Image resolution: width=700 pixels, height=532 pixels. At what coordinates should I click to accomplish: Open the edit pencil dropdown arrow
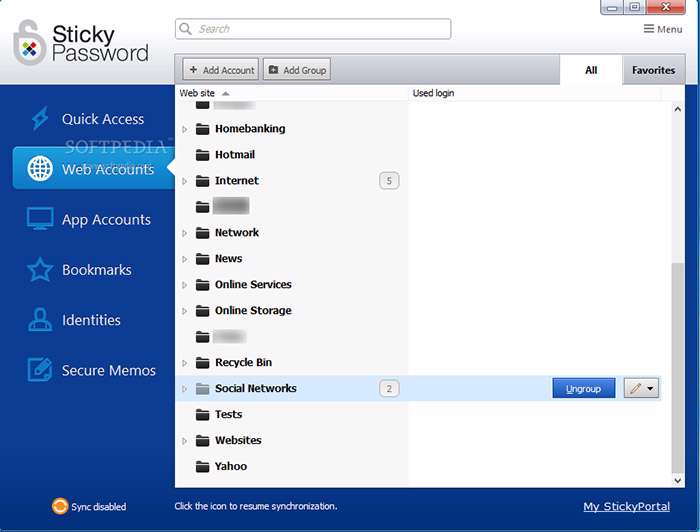pos(651,388)
